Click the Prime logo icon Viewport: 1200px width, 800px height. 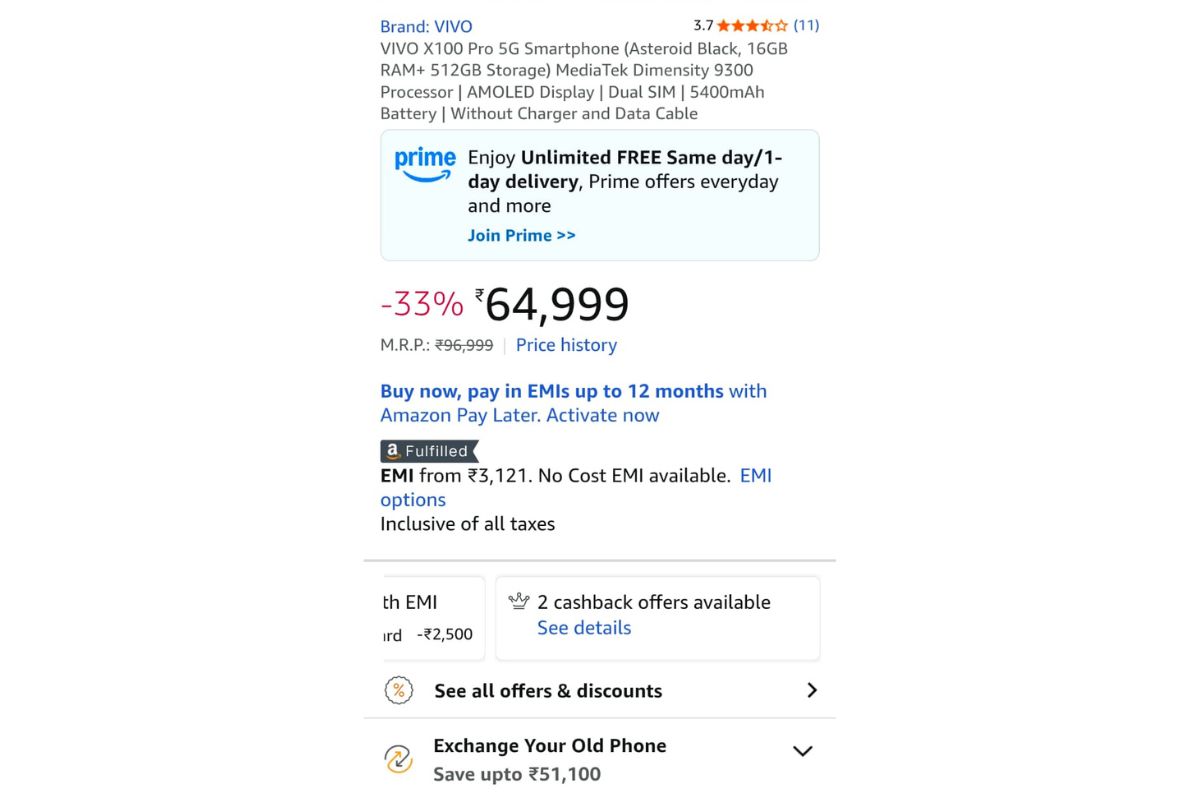click(x=425, y=164)
